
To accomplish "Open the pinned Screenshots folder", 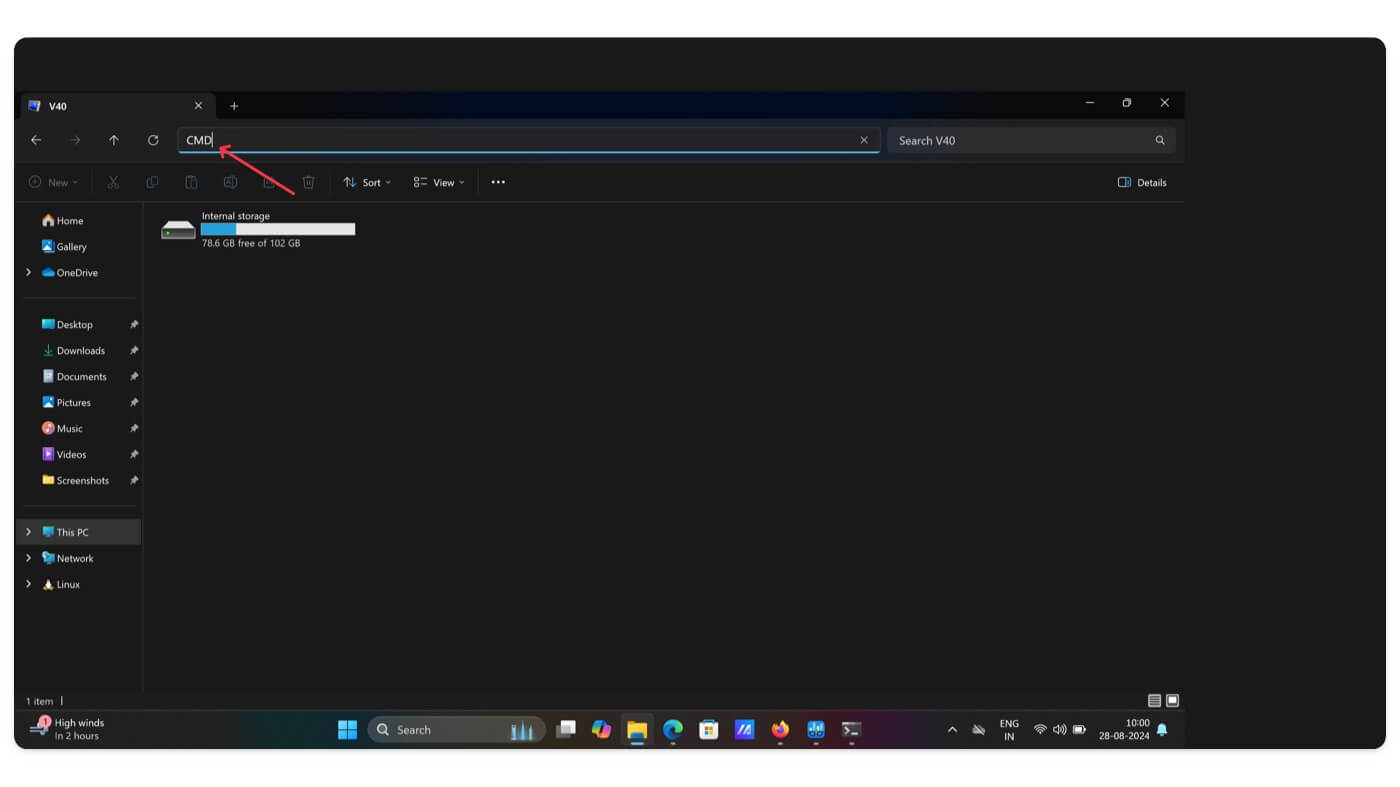I will click(x=75, y=481).
